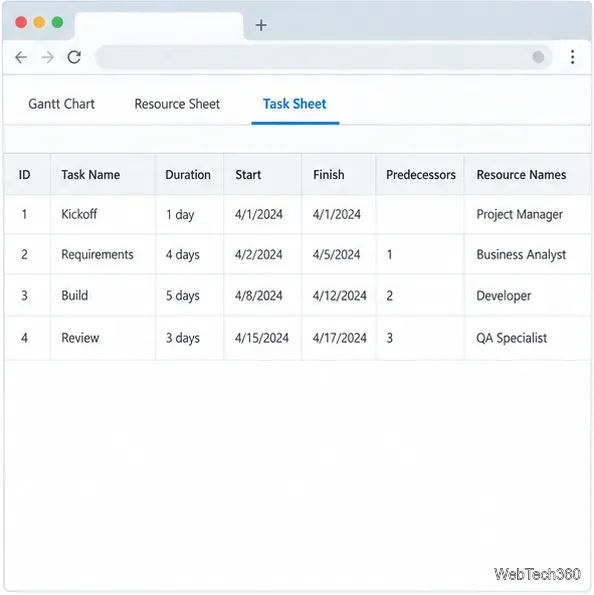Click the predecessor cell of the Build row
The image size is (594, 595).
pos(420,295)
